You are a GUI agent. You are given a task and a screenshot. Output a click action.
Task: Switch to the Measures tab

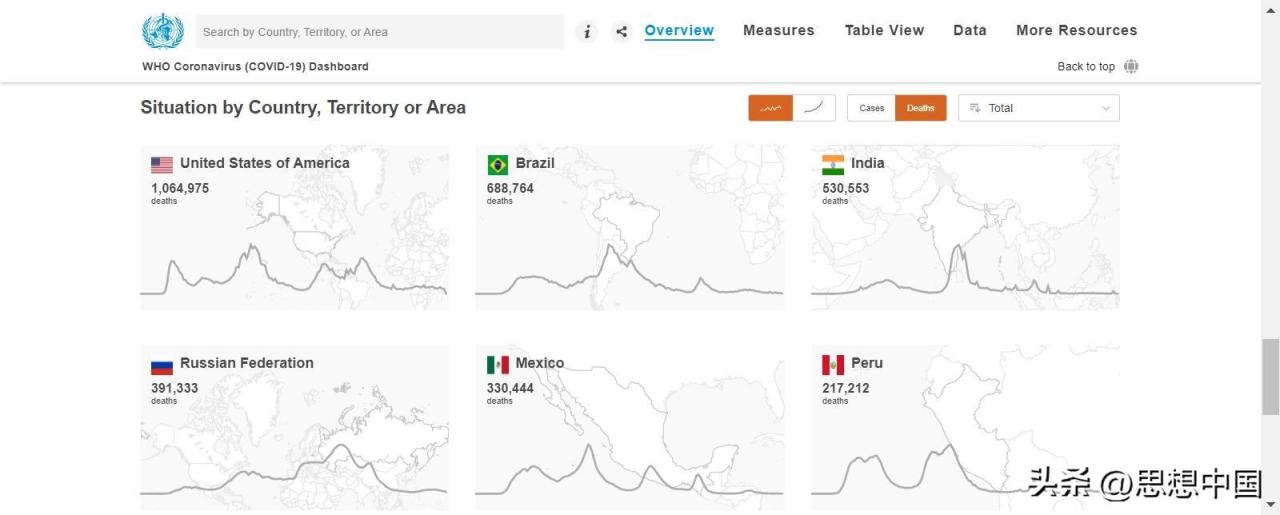pyautogui.click(x=779, y=30)
